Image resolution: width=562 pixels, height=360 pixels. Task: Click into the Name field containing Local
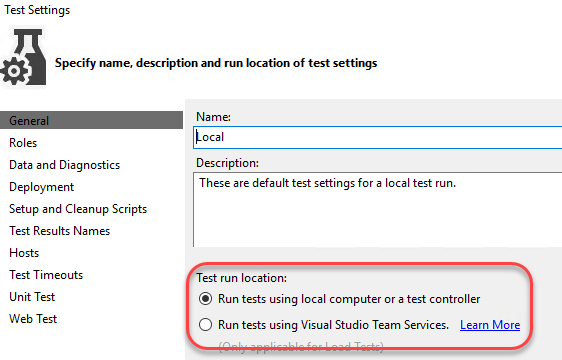[377, 137]
